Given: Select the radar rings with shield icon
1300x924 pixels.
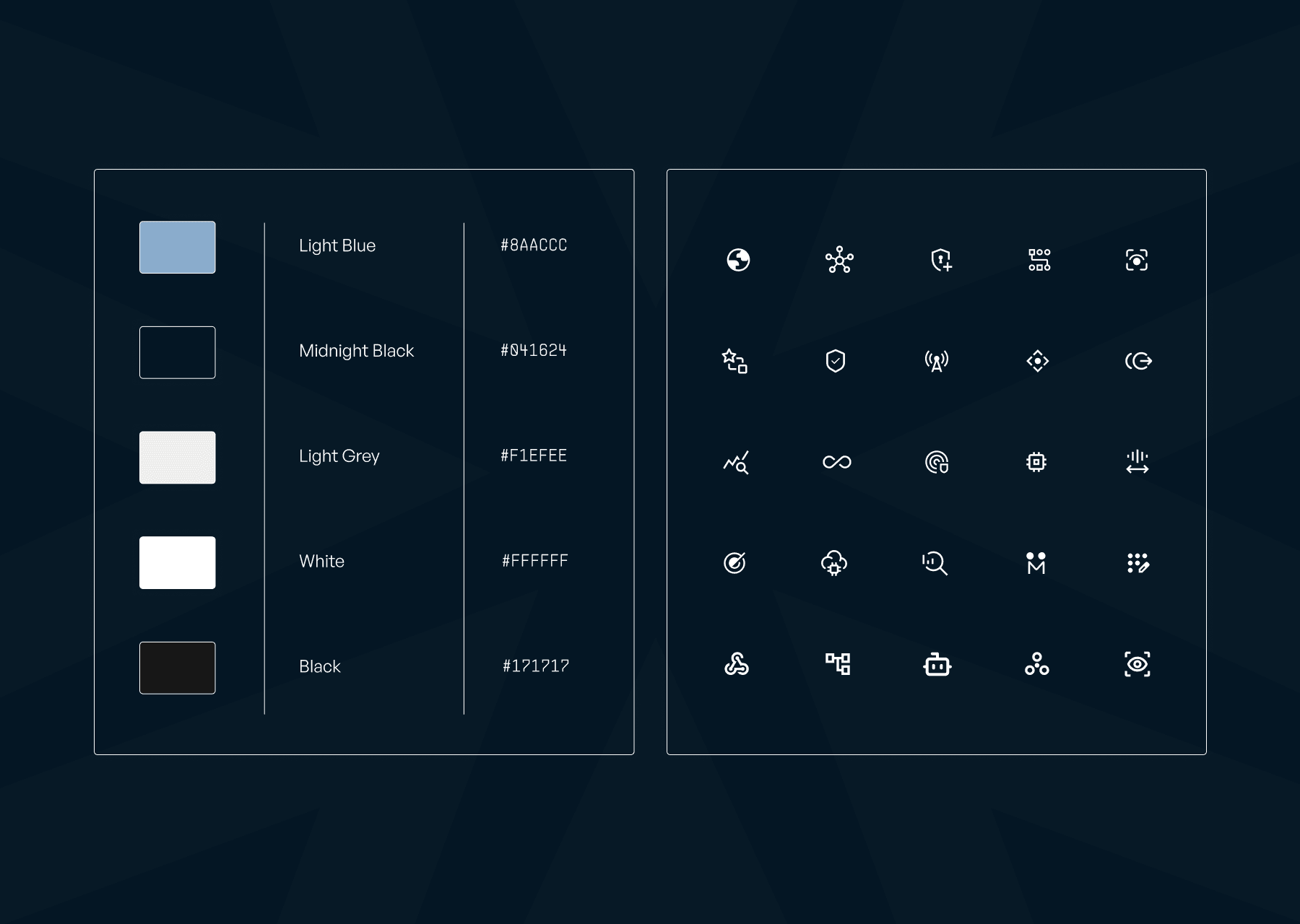Looking at the screenshot, I should click(x=937, y=462).
